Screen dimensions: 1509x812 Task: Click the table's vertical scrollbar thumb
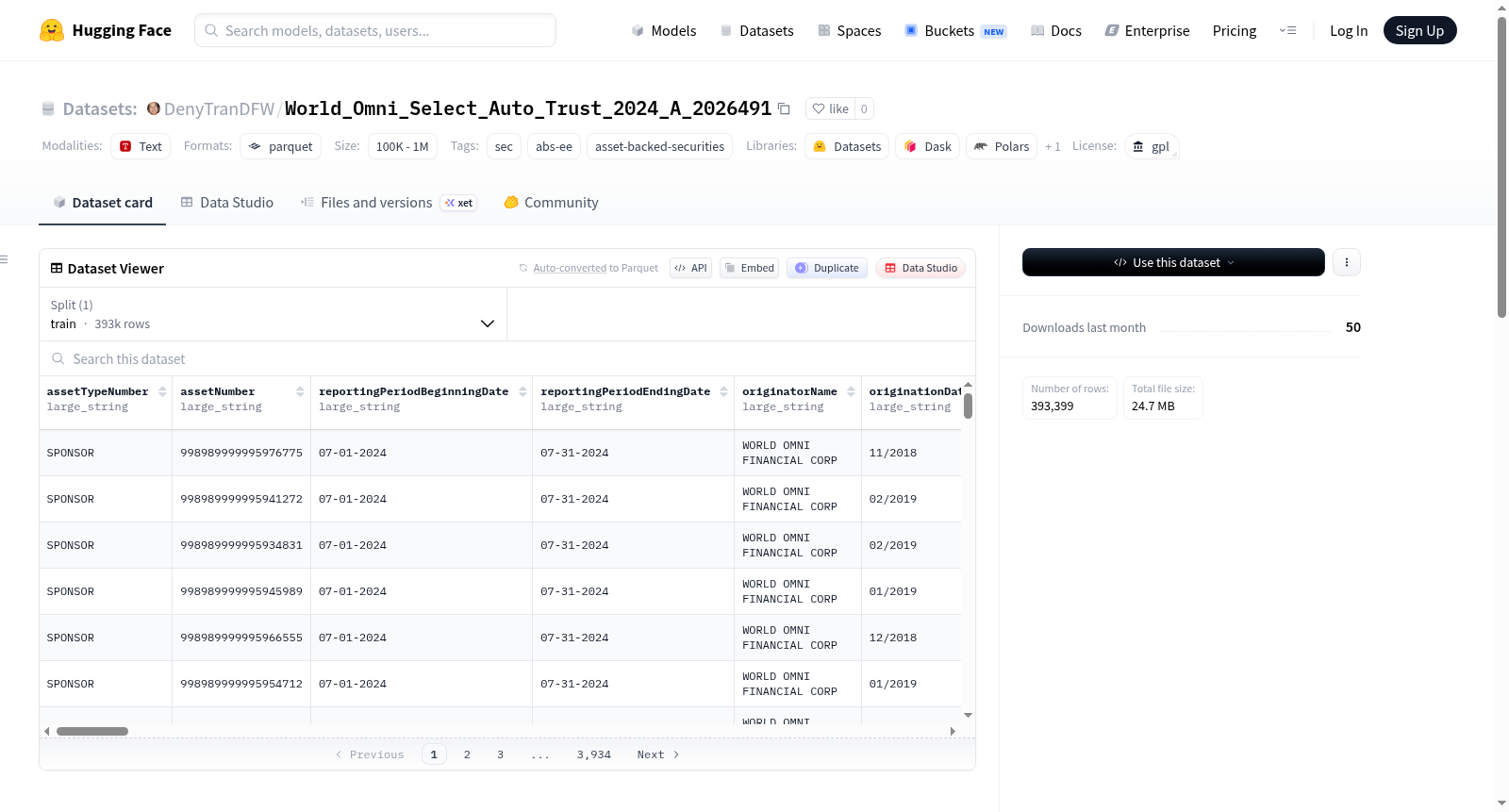(x=968, y=406)
